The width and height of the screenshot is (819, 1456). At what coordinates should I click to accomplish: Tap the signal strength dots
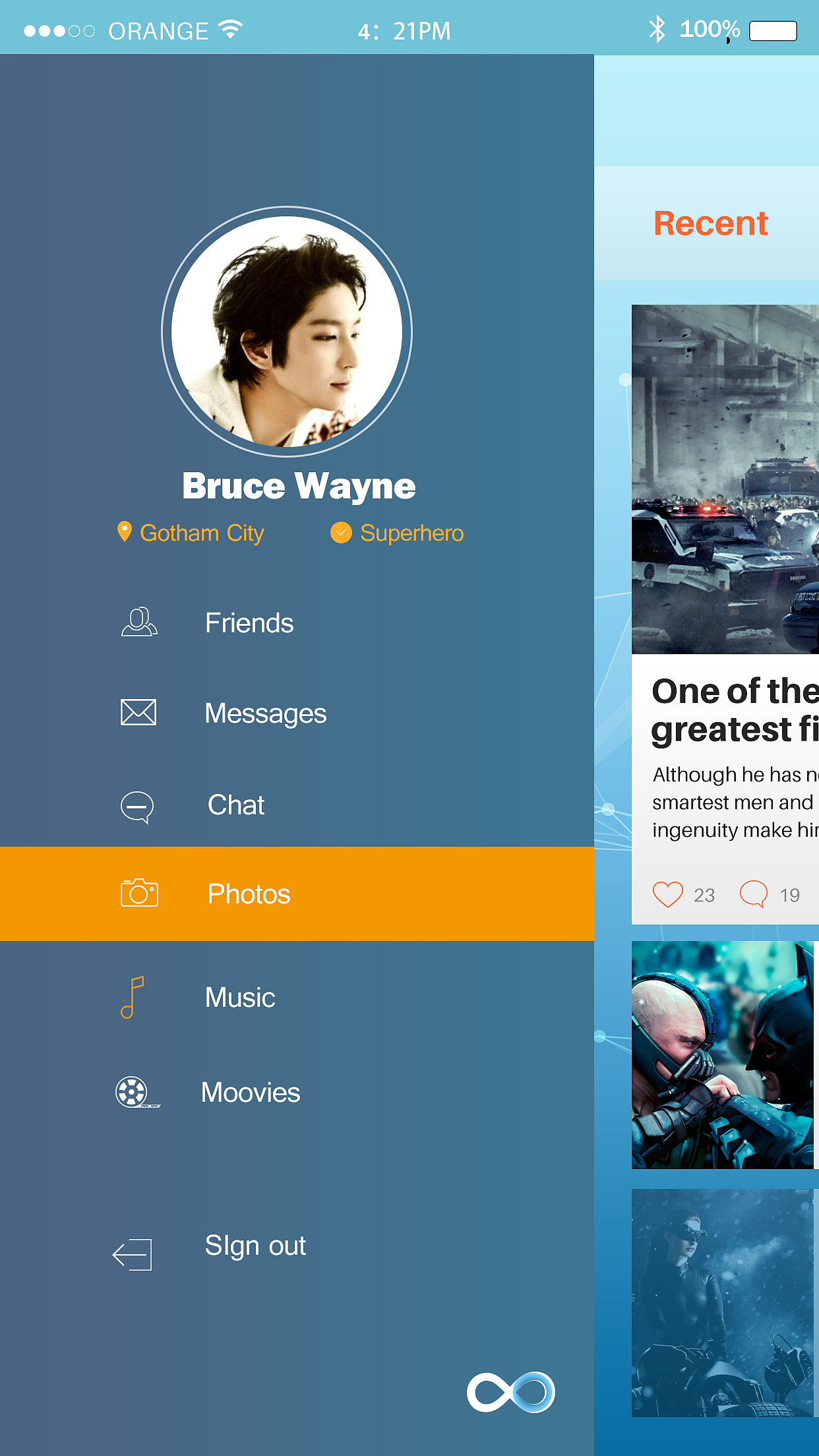point(59,31)
